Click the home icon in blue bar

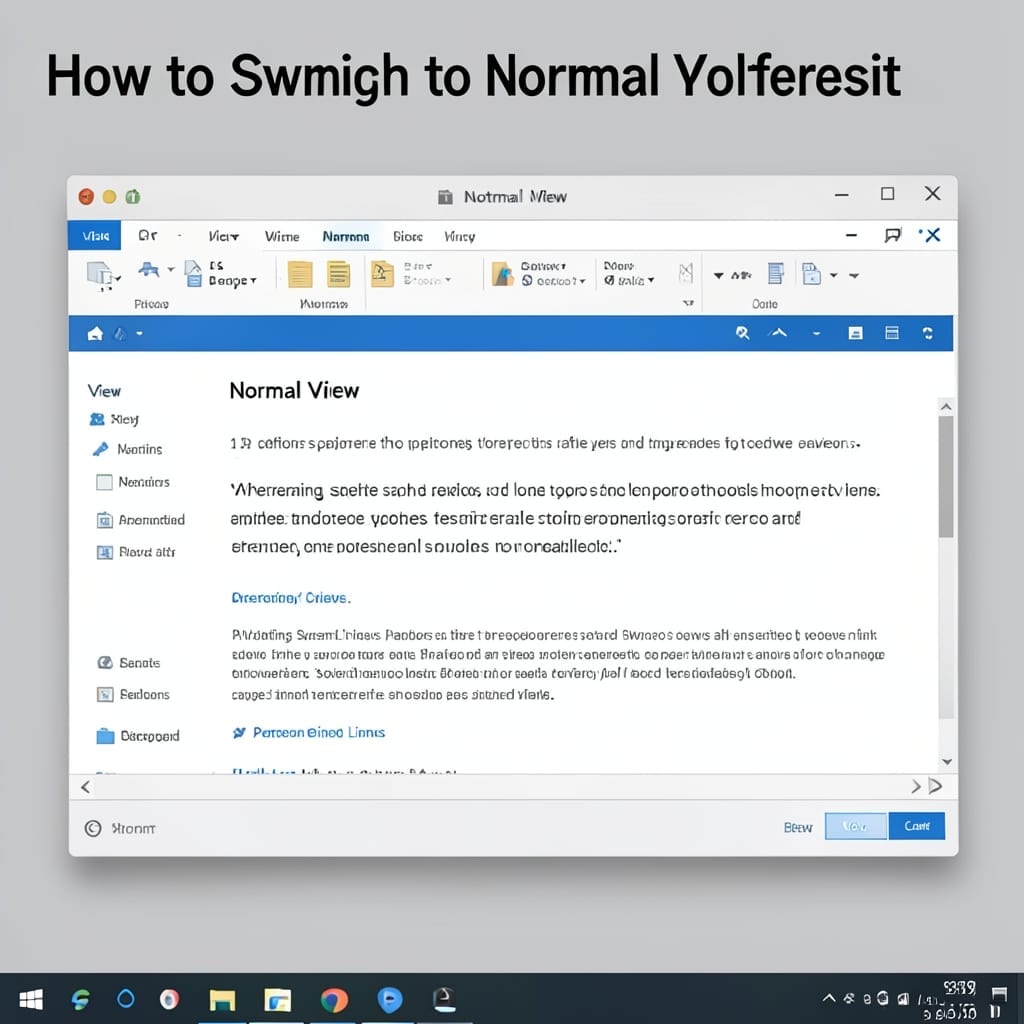(95, 334)
